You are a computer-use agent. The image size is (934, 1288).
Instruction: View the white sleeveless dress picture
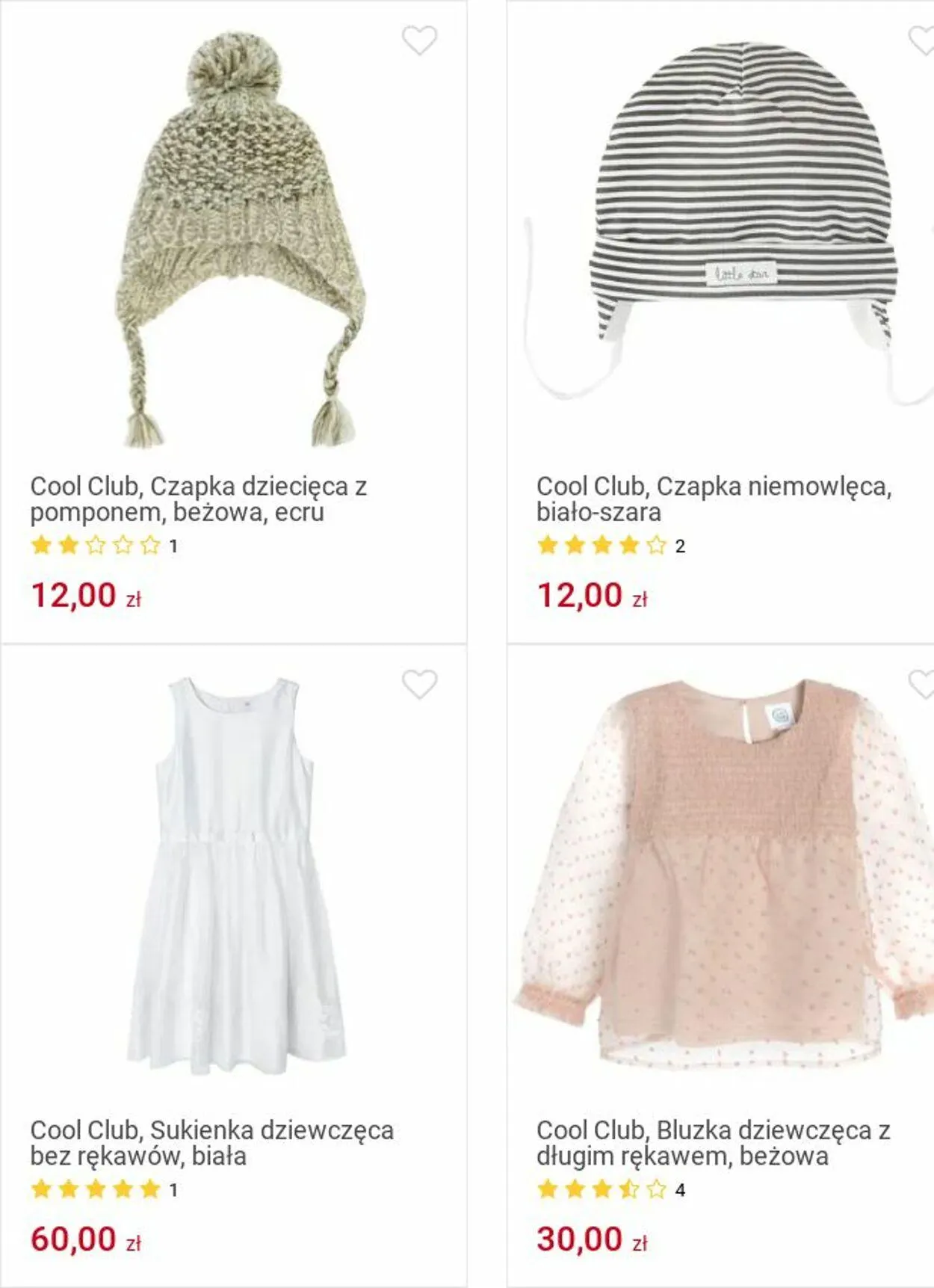(x=235, y=875)
